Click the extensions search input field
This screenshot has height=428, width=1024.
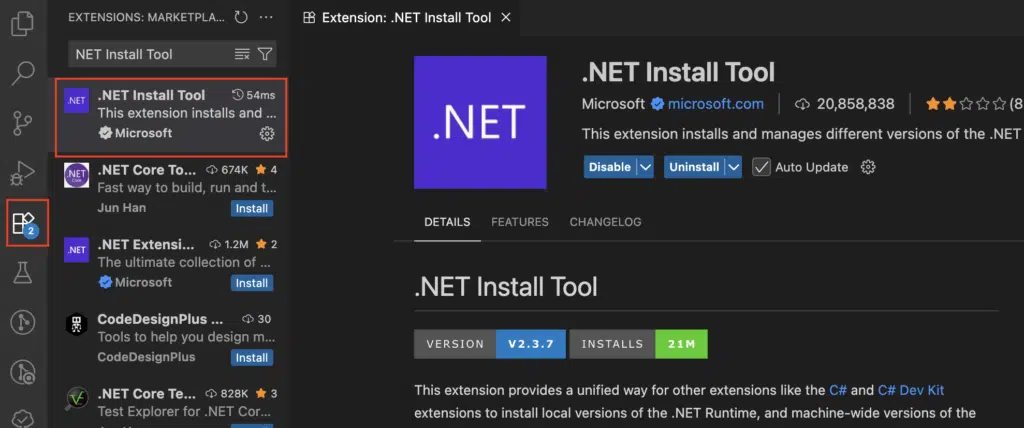[x=150, y=54]
